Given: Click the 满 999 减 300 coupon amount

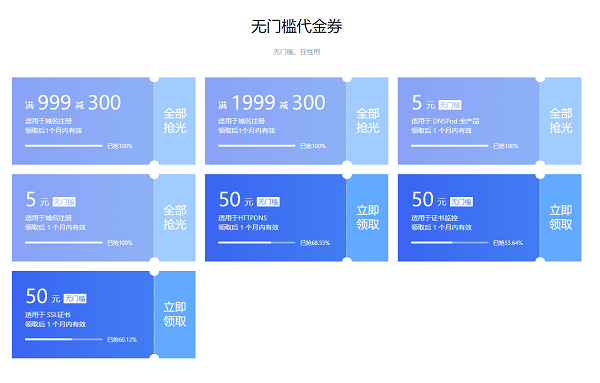Looking at the screenshot, I should pos(73,103).
